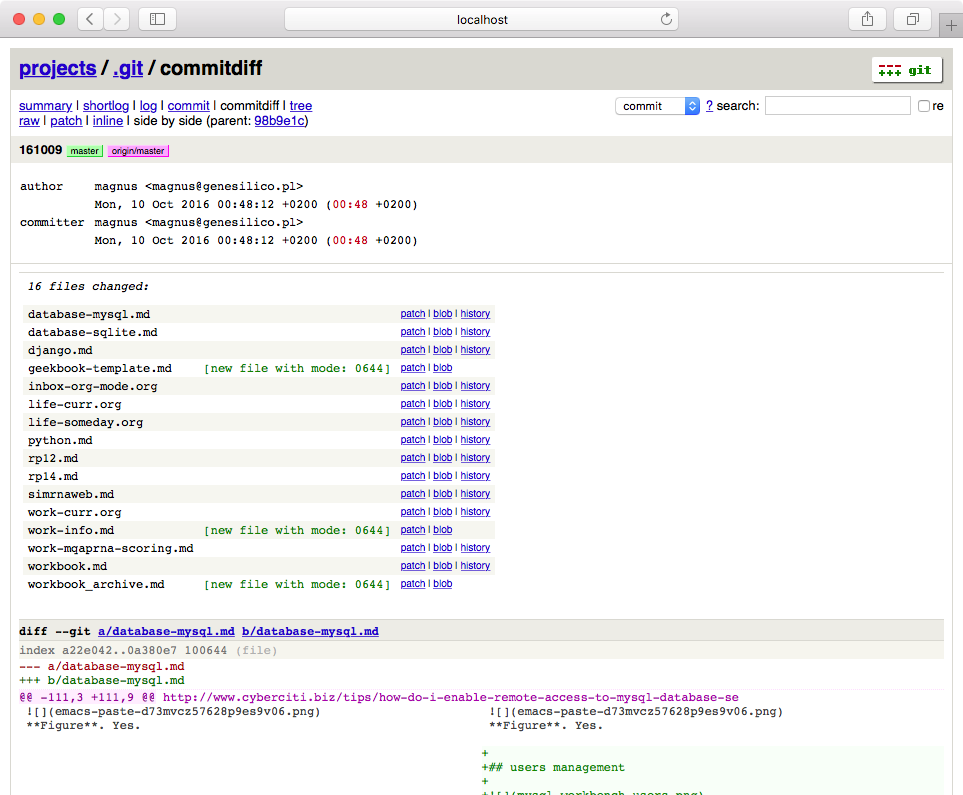Open blob for database-mysql.md
Screen dimensions: 963x795
pos(442,314)
